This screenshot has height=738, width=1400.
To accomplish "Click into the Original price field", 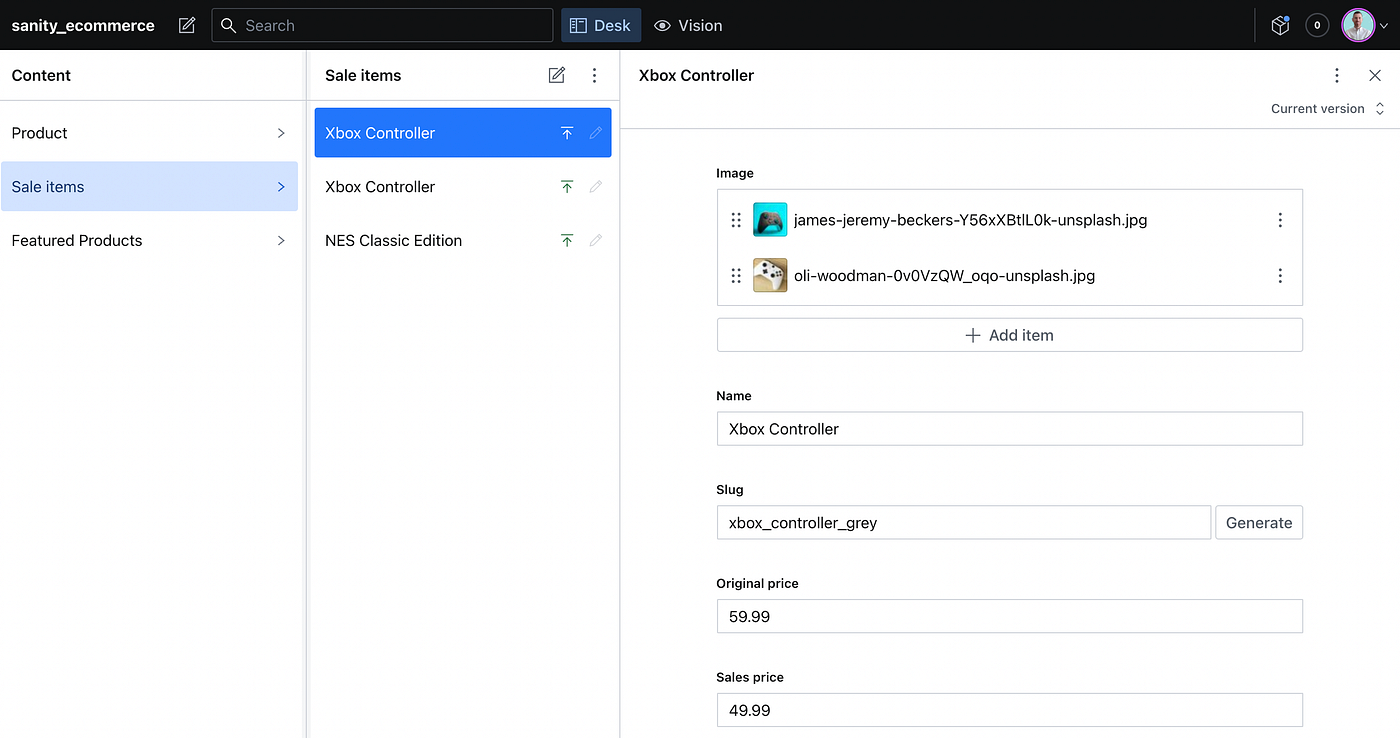I will pos(1009,616).
